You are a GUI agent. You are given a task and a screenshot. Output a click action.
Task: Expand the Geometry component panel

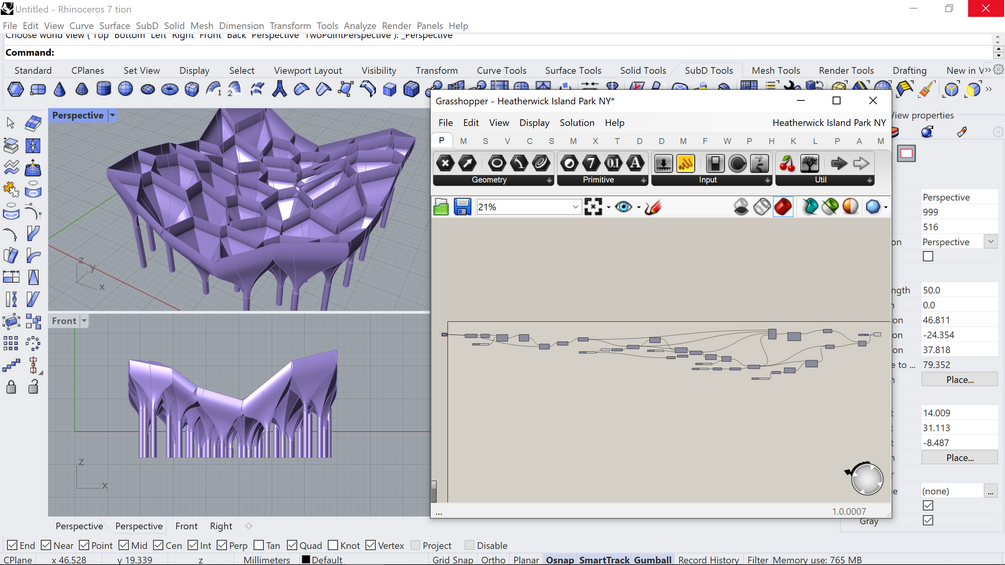pyautogui.click(x=549, y=181)
